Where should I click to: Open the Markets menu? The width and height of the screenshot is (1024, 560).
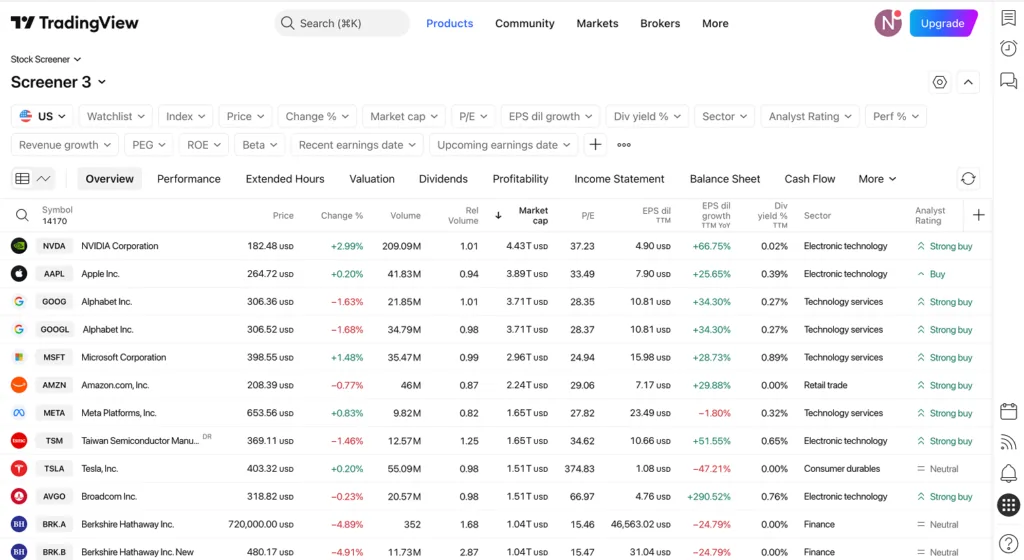point(597,23)
